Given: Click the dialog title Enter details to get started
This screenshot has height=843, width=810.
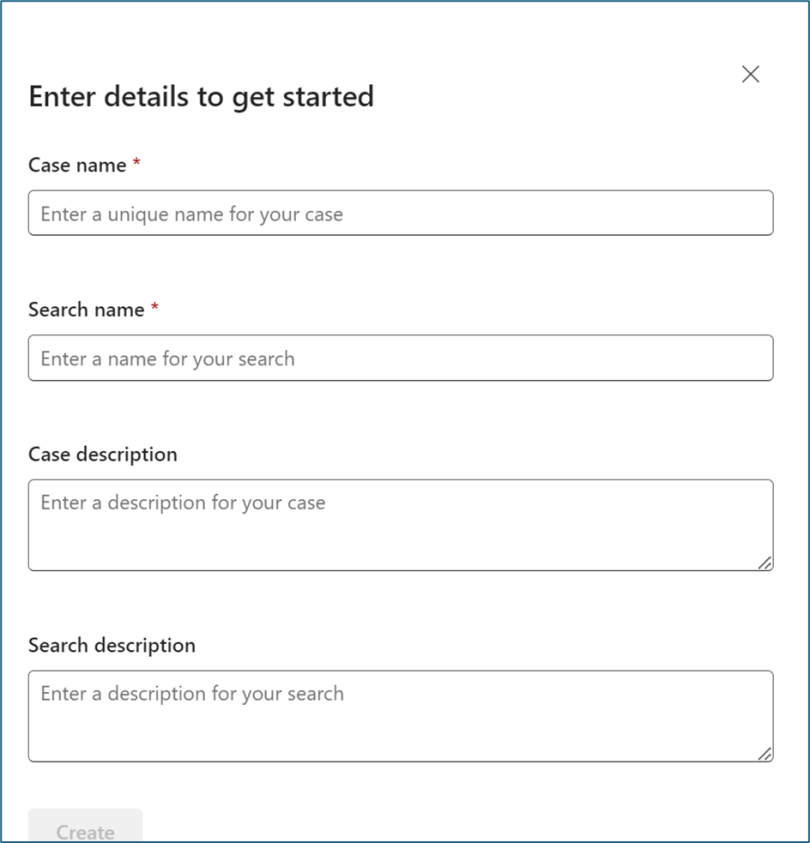Looking at the screenshot, I should pyautogui.click(x=200, y=96).
